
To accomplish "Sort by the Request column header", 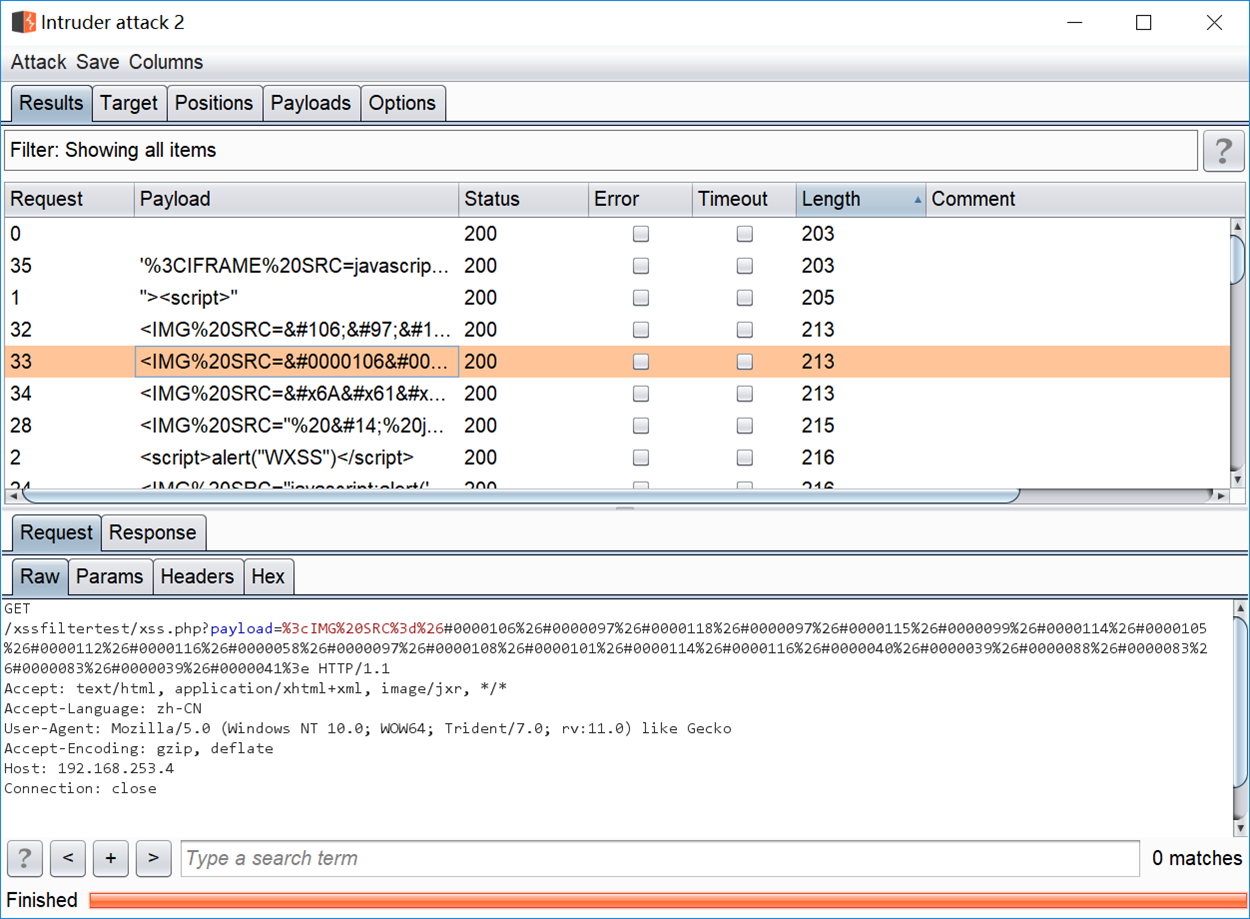I will pyautogui.click(x=69, y=199).
